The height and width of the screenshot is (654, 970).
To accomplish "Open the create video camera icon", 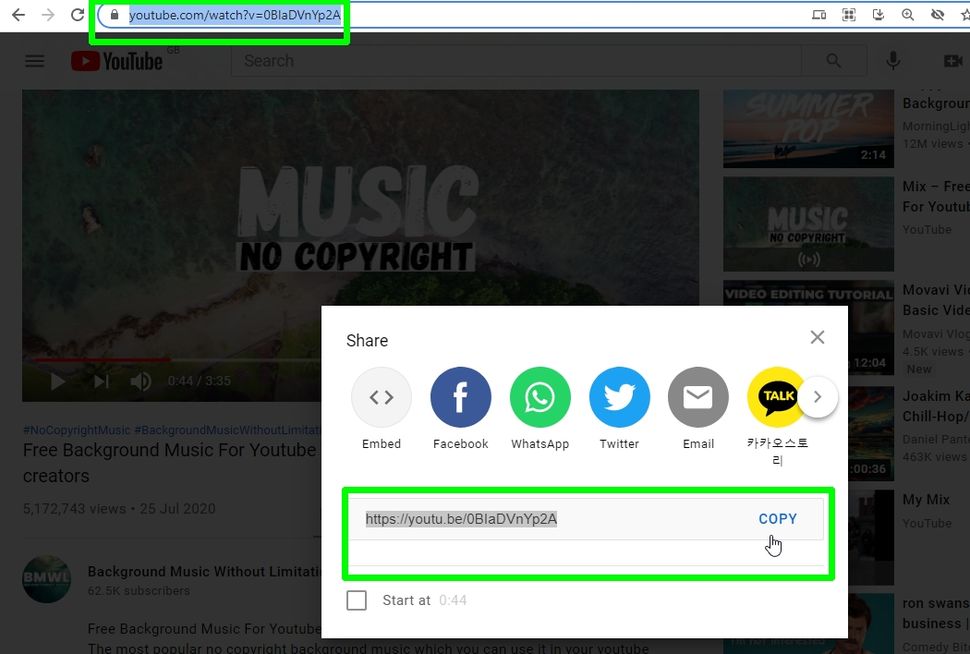I will coord(952,60).
